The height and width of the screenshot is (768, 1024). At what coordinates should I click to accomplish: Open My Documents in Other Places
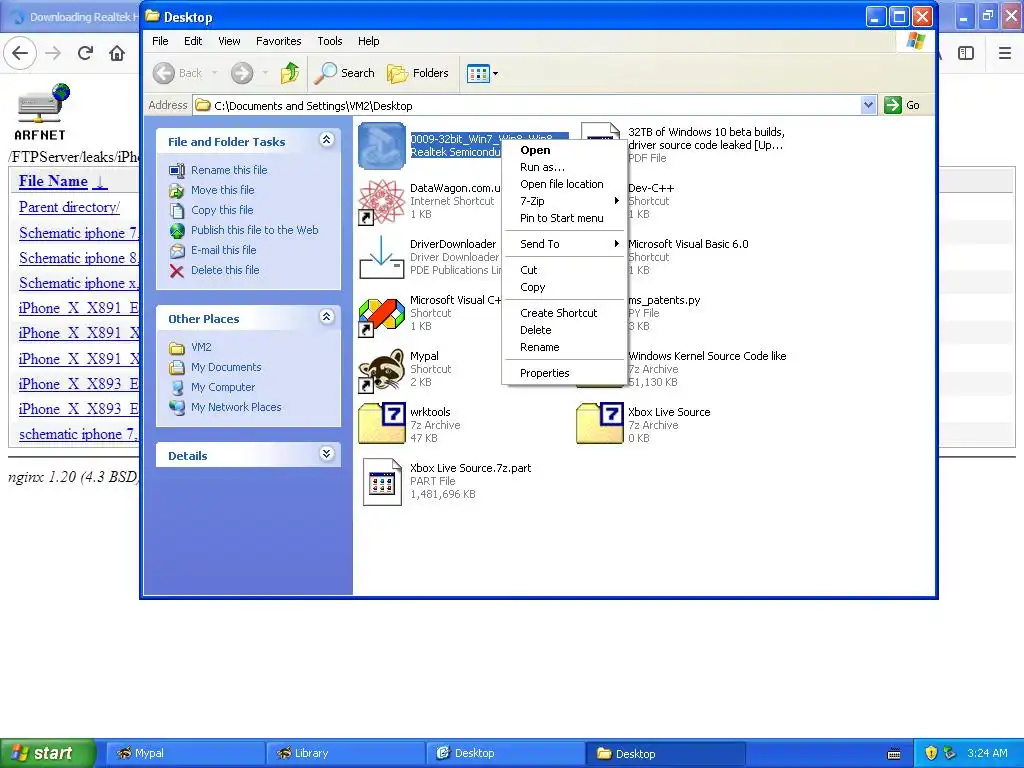[226, 367]
